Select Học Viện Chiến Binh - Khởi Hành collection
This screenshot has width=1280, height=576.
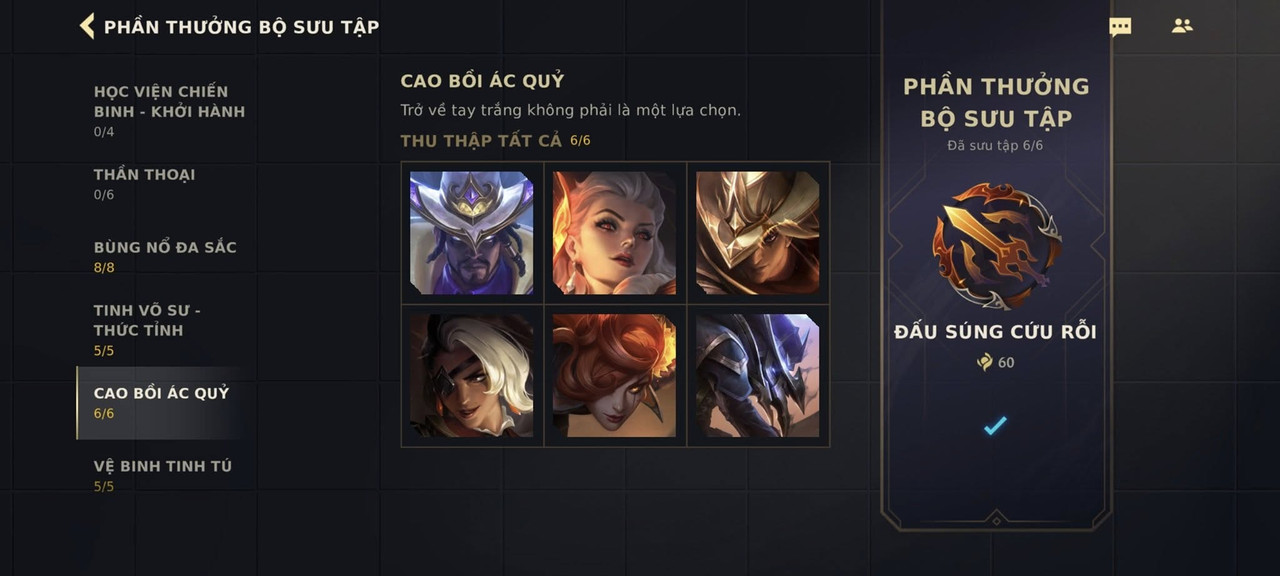point(169,111)
